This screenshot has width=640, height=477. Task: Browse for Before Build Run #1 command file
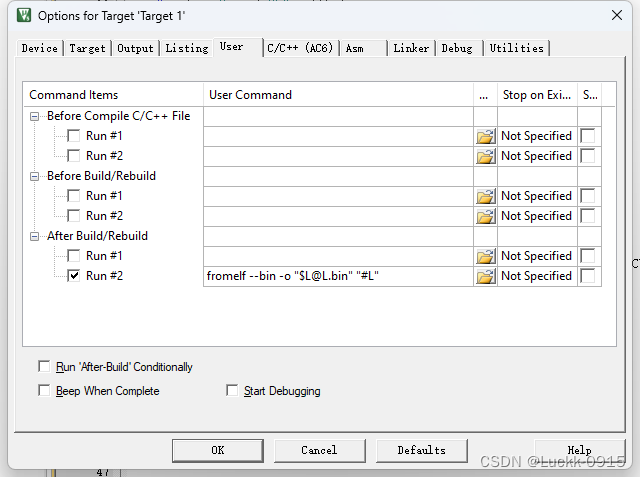[x=485, y=196]
